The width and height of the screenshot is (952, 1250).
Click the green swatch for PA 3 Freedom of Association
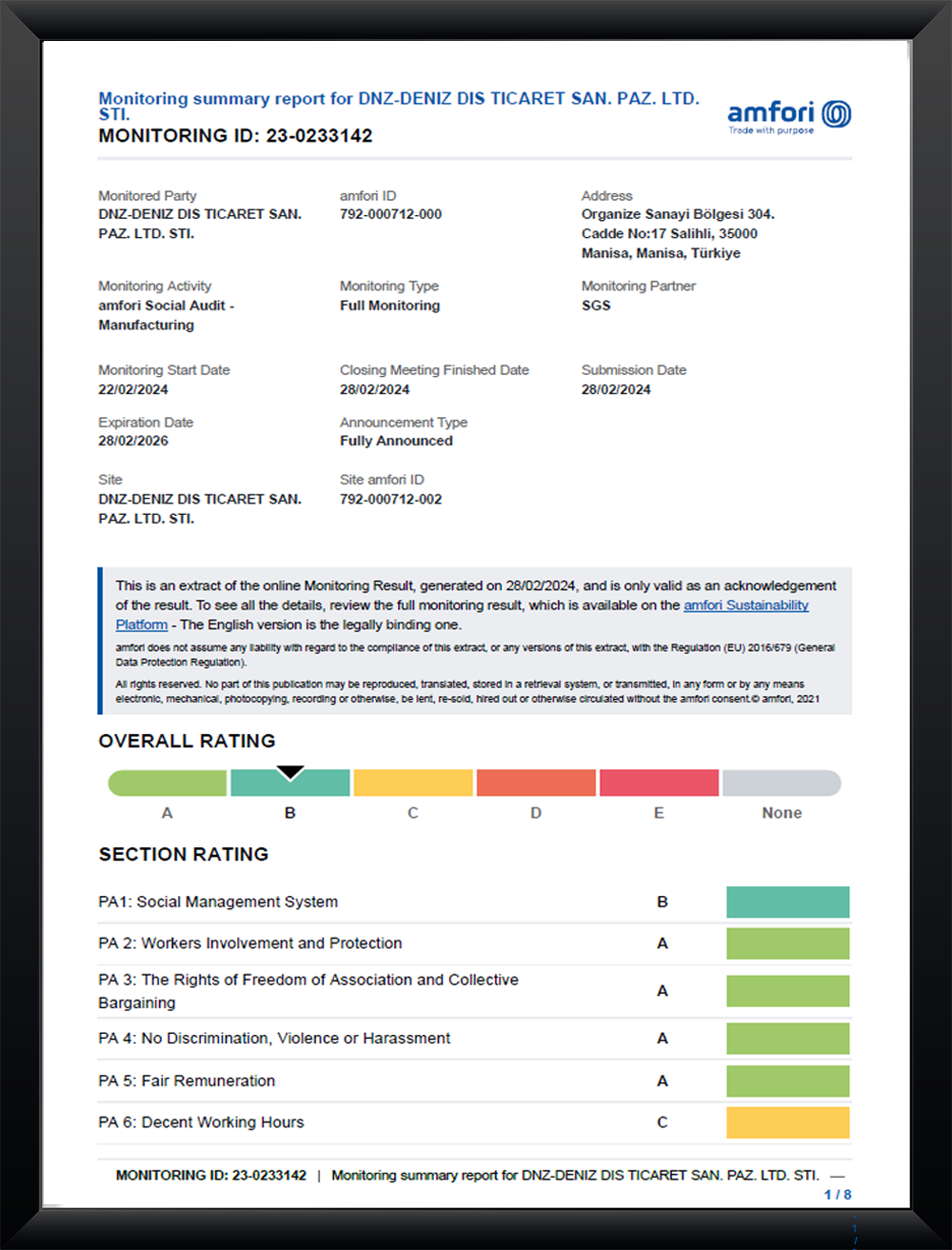[x=787, y=991]
